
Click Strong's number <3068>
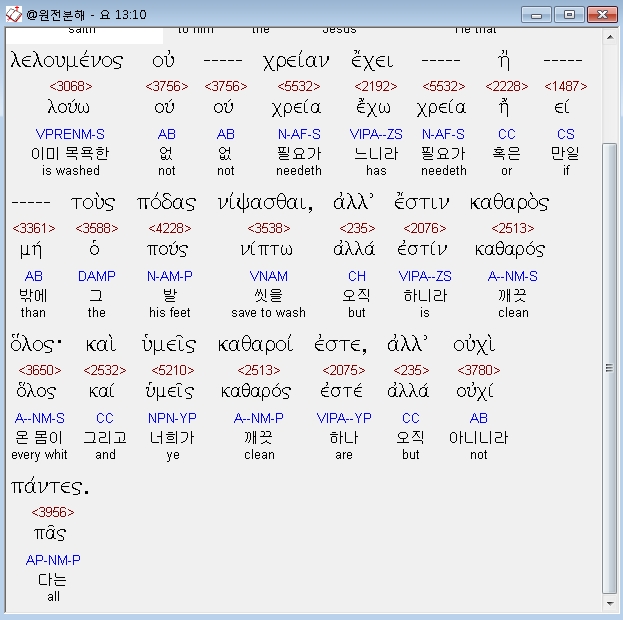tap(71, 86)
